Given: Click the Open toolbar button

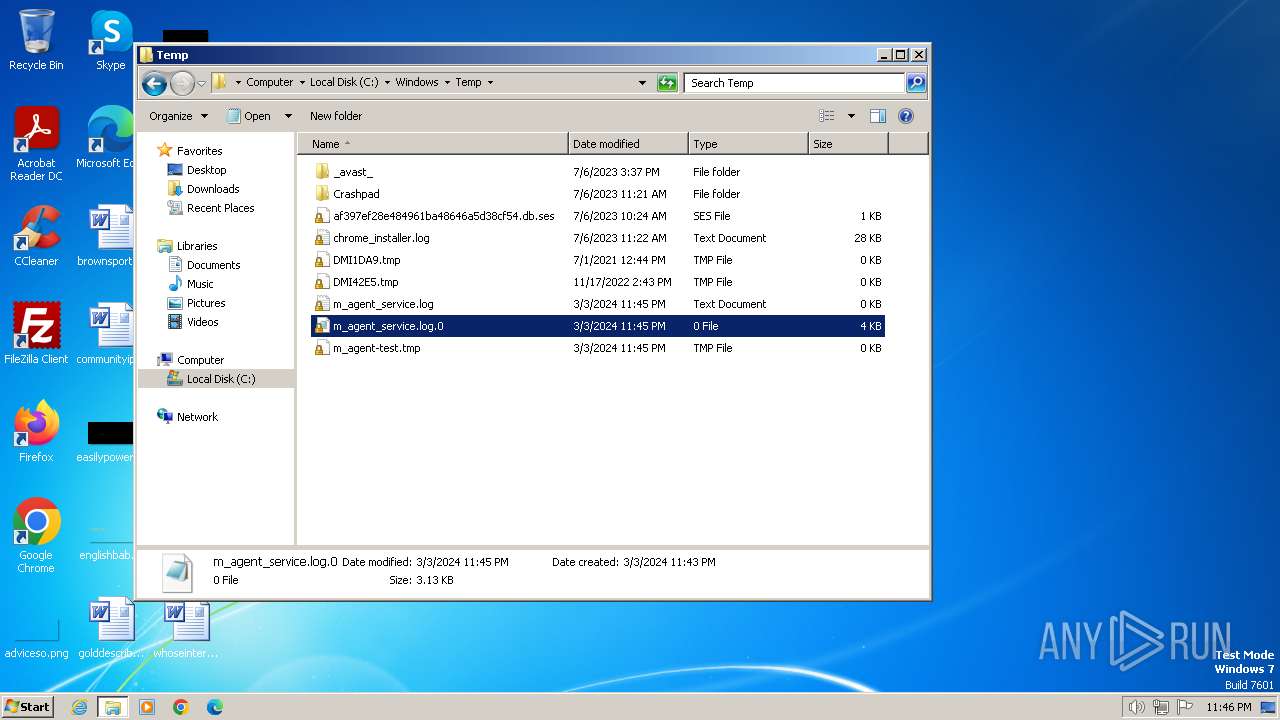Looking at the screenshot, I should coord(249,116).
